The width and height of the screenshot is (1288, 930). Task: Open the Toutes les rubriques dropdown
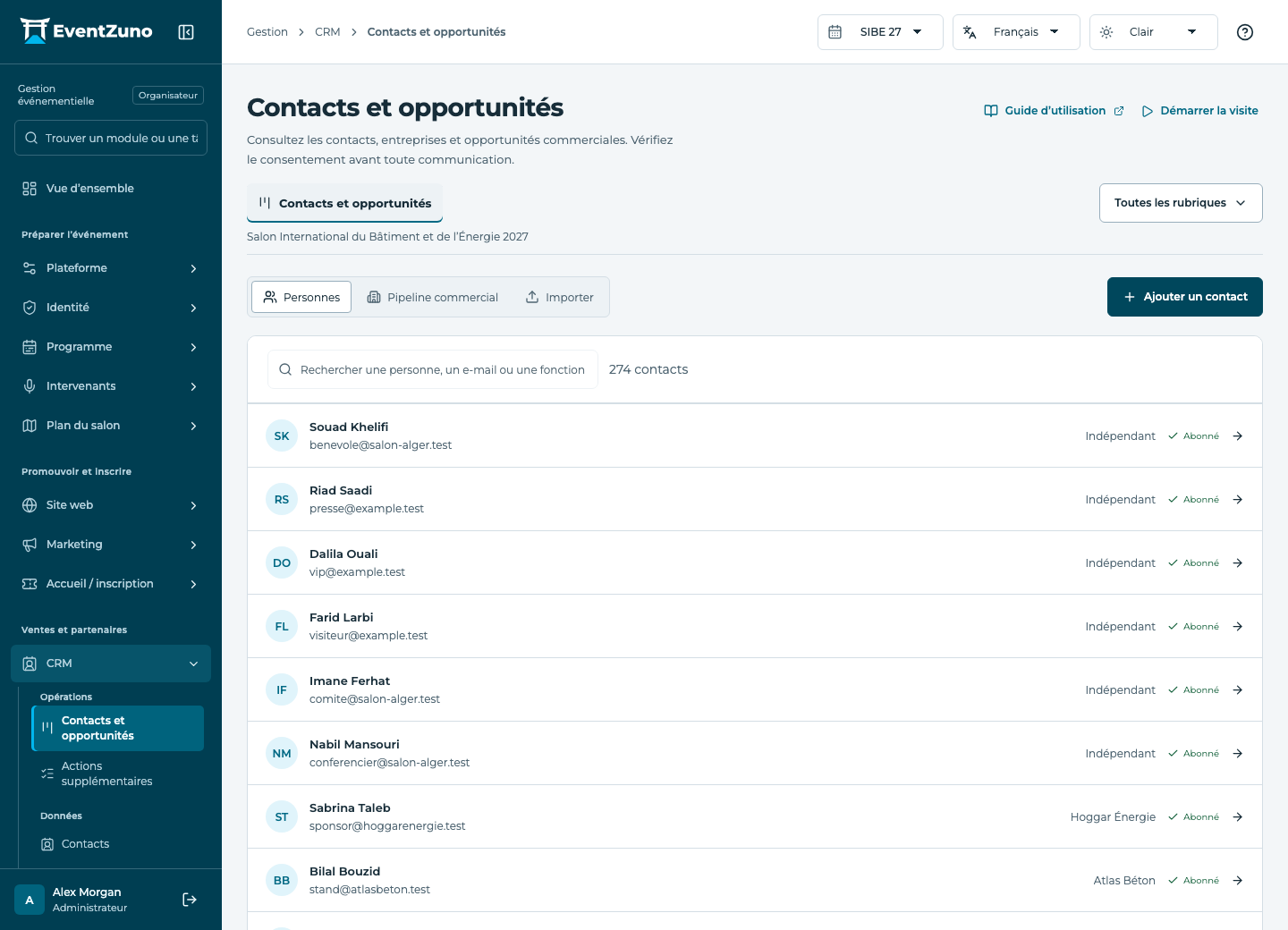point(1181,203)
